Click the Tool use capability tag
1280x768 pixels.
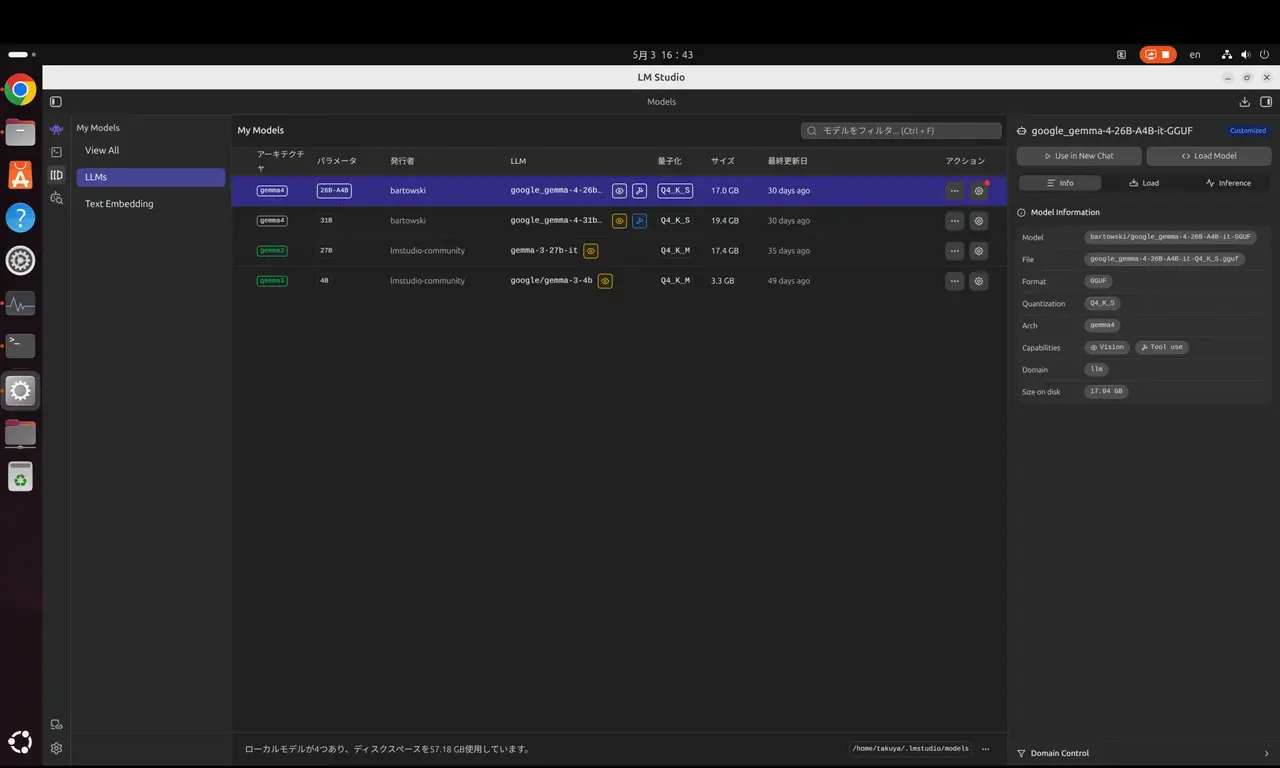click(1162, 347)
